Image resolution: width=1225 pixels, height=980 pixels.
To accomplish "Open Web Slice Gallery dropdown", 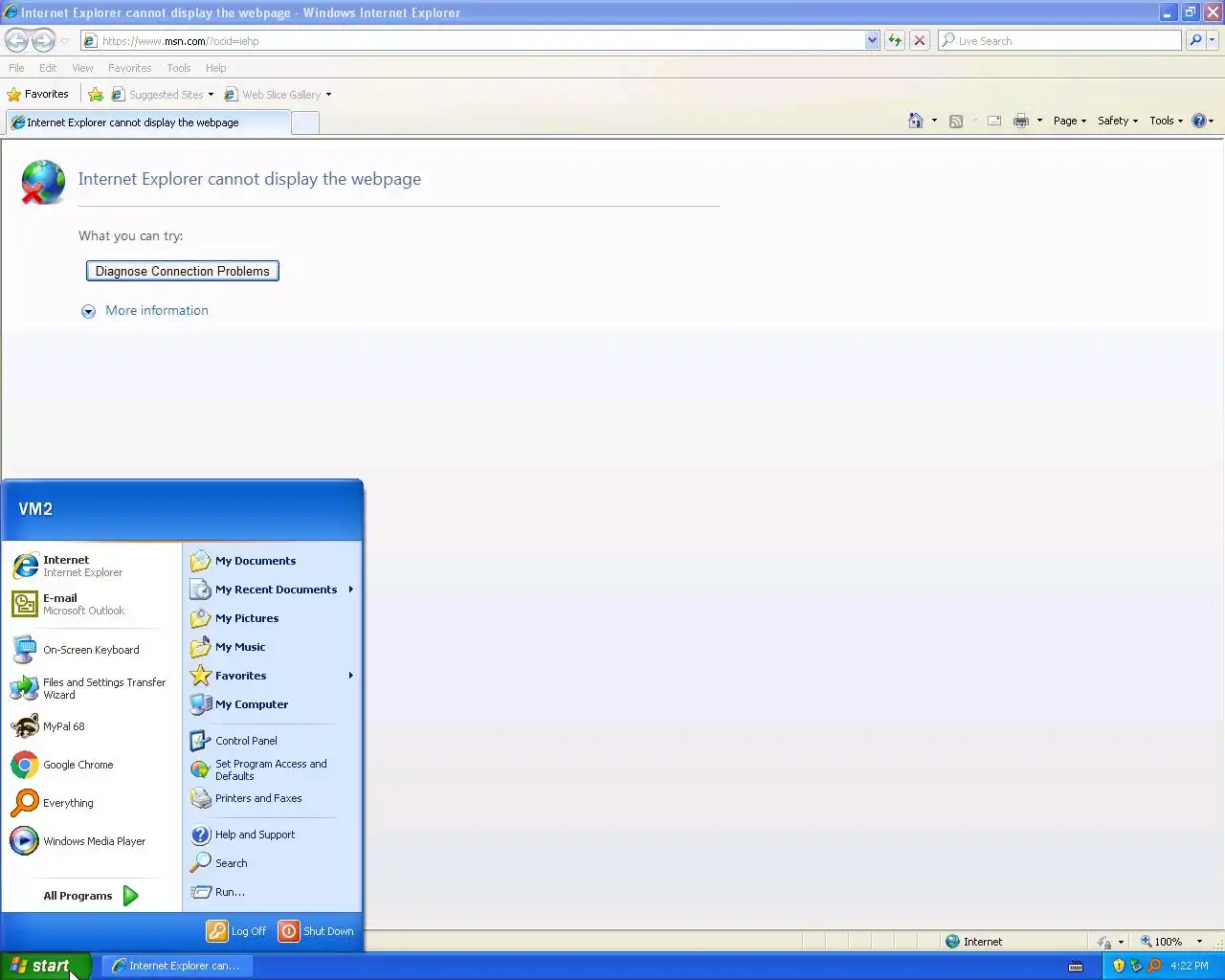I will (328, 95).
